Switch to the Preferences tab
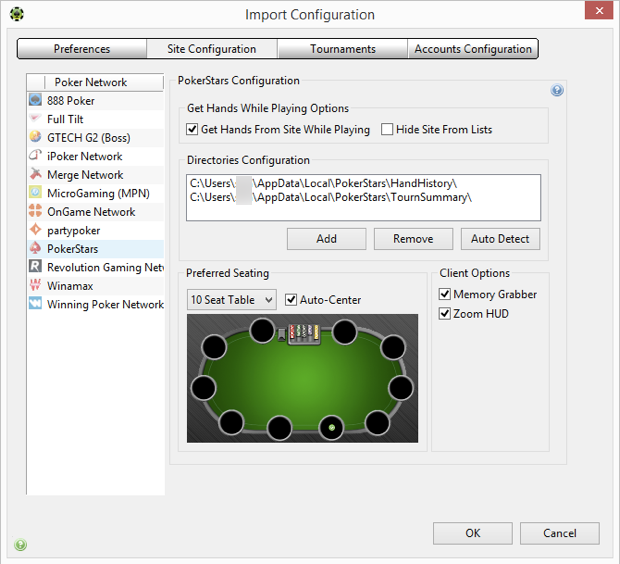The width and height of the screenshot is (620, 564). (x=82, y=49)
